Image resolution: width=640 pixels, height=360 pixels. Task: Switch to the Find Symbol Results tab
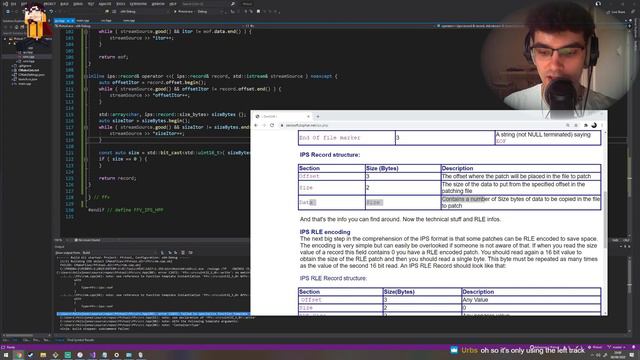[80, 340]
